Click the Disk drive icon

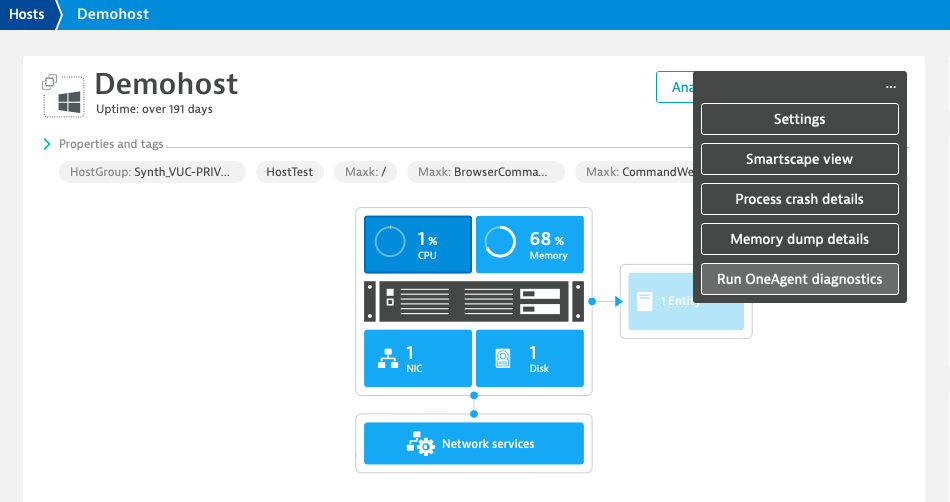pos(502,358)
